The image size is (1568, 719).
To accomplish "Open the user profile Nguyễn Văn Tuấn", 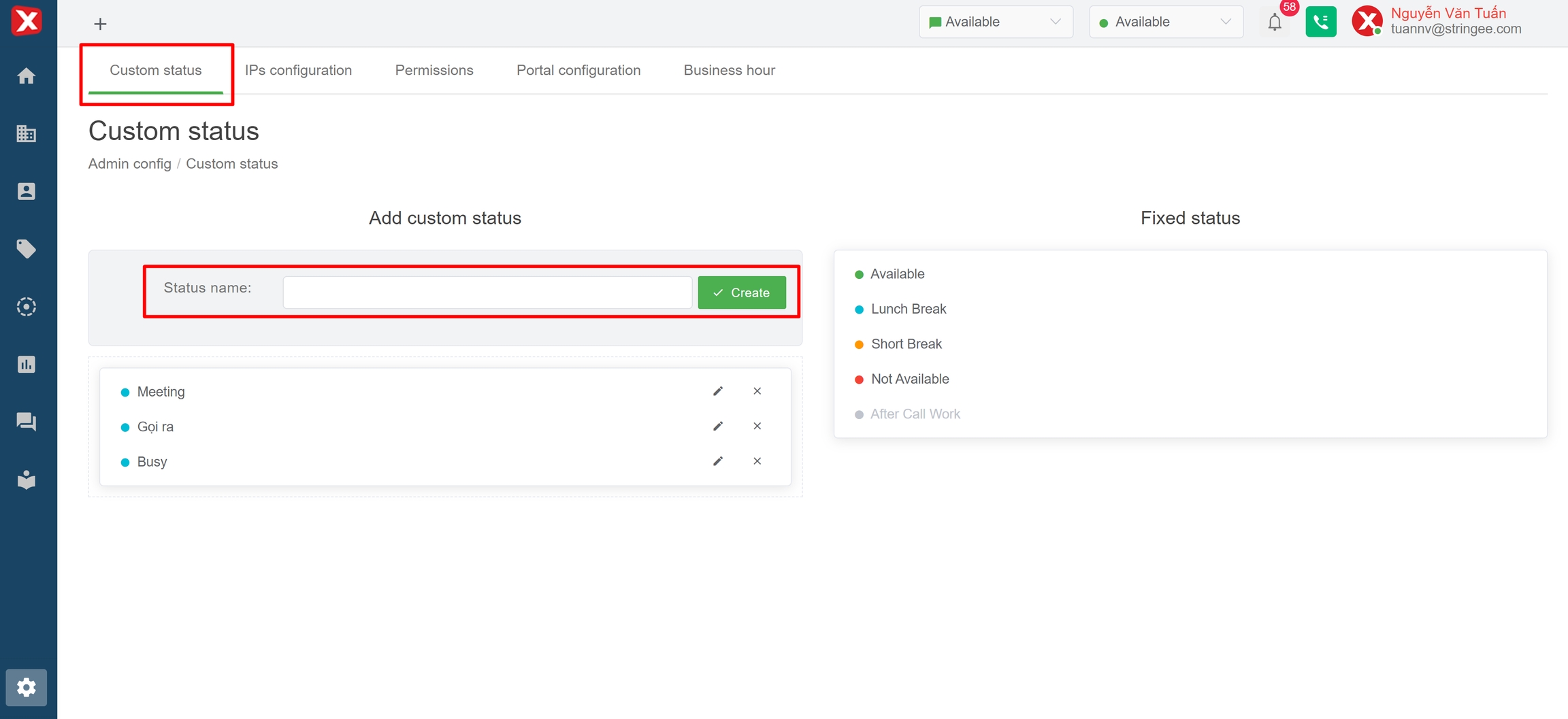I will point(1447,21).
